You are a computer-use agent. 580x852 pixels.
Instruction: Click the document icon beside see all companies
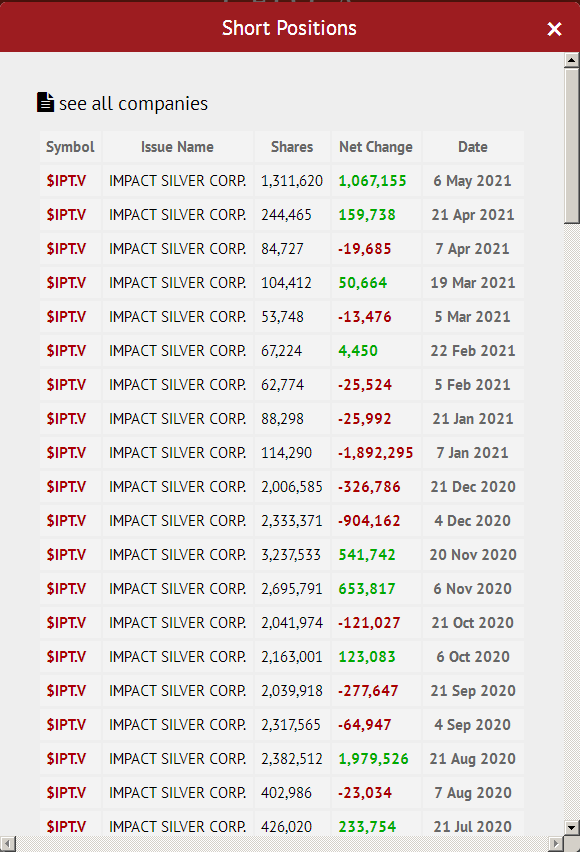[45, 102]
